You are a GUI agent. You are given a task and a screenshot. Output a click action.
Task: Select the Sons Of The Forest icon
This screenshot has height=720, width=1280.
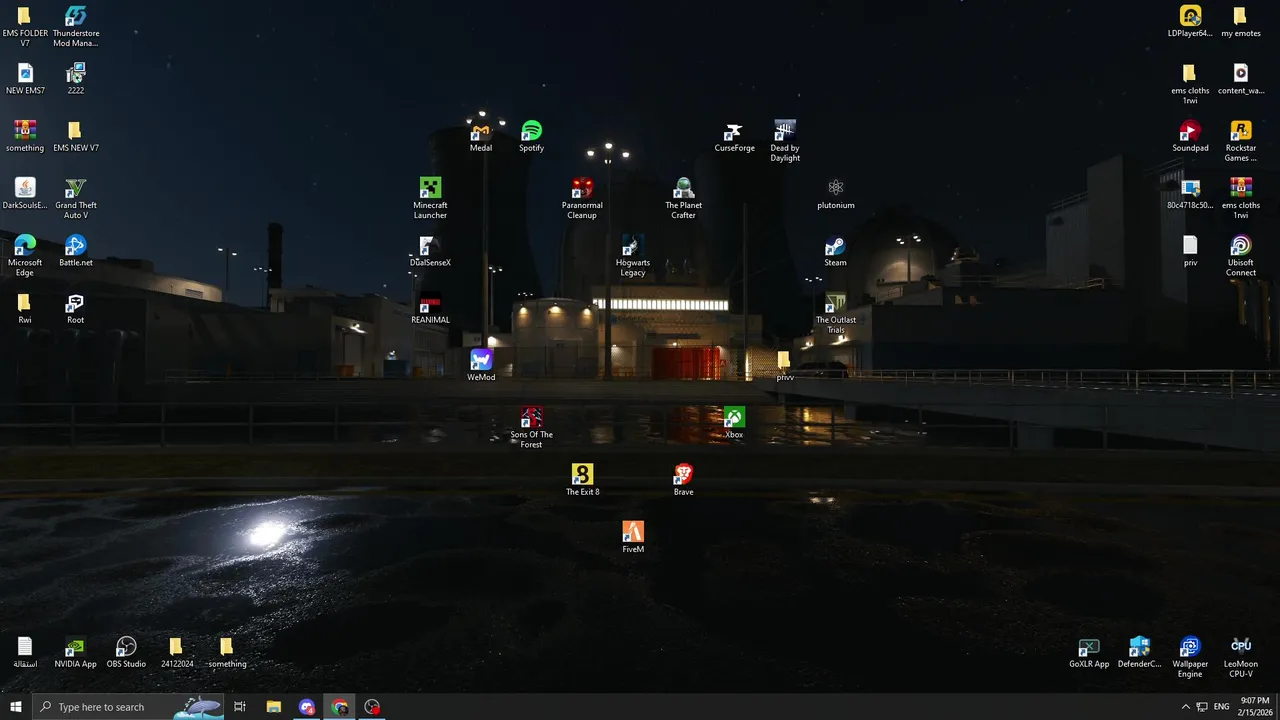[x=532, y=428]
